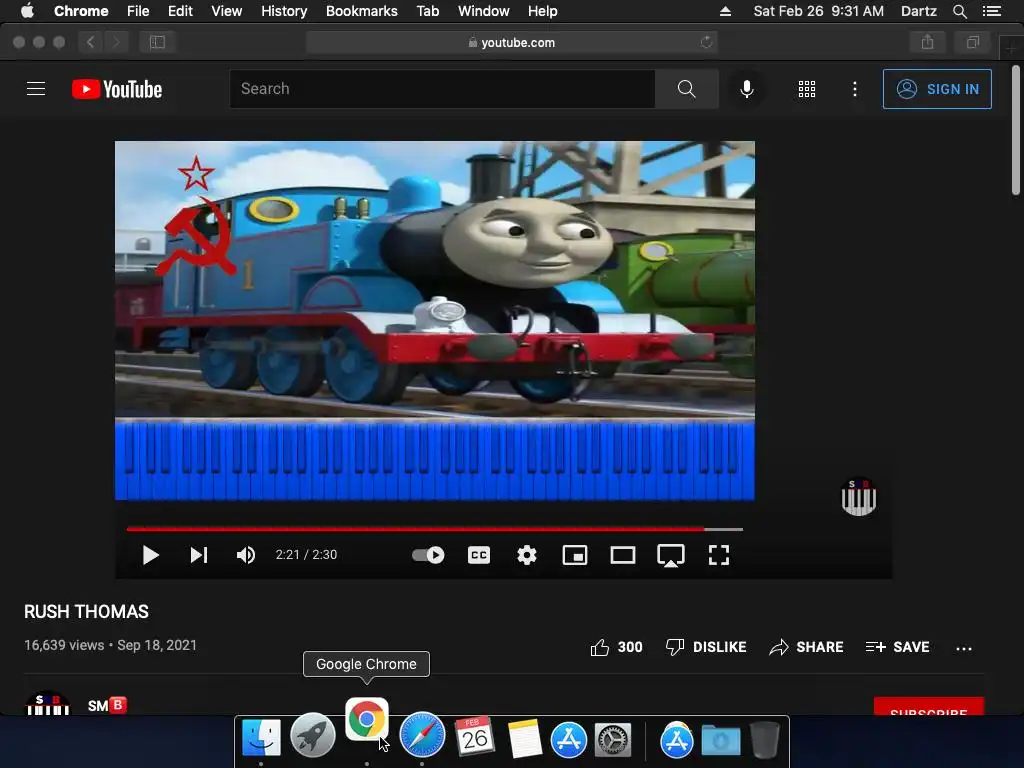The height and width of the screenshot is (768, 1024).
Task: Open more actions ellipsis under video
Action: tap(963, 648)
